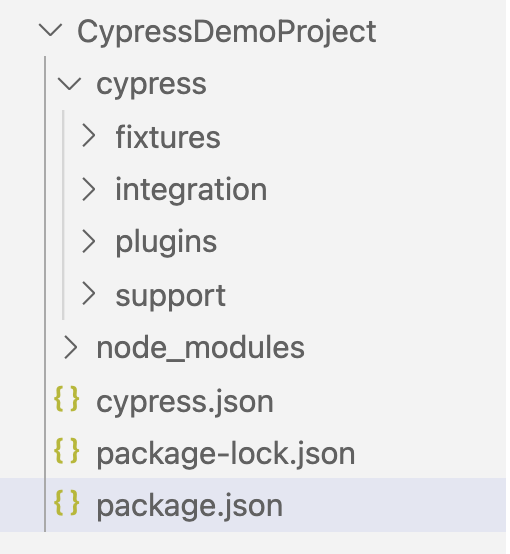The image size is (510, 554).
Task: Click the braces icon beside package.json
Action: [66, 503]
